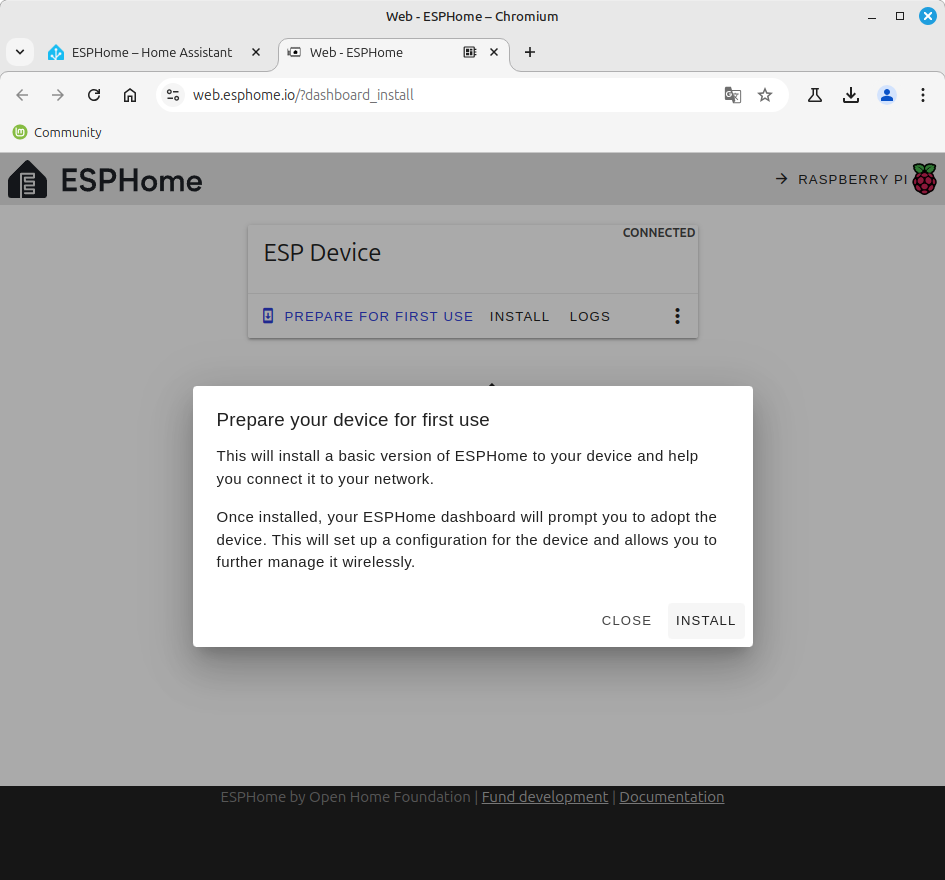Image resolution: width=945 pixels, height=880 pixels.
Task: Open the downloads icon
Action: 851,95
